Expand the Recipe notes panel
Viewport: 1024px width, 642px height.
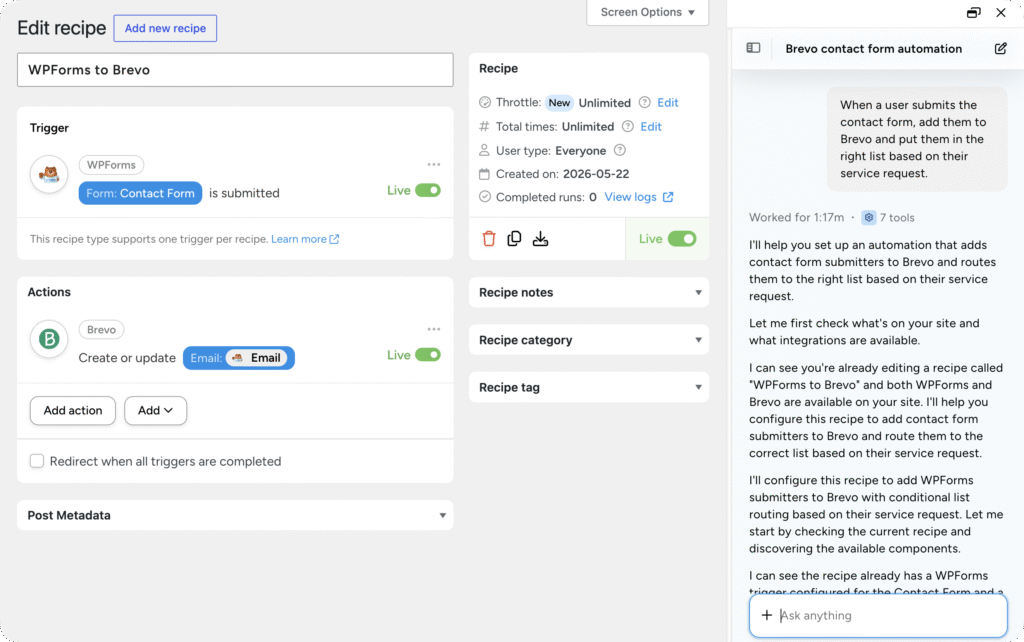tap(589, 293)
